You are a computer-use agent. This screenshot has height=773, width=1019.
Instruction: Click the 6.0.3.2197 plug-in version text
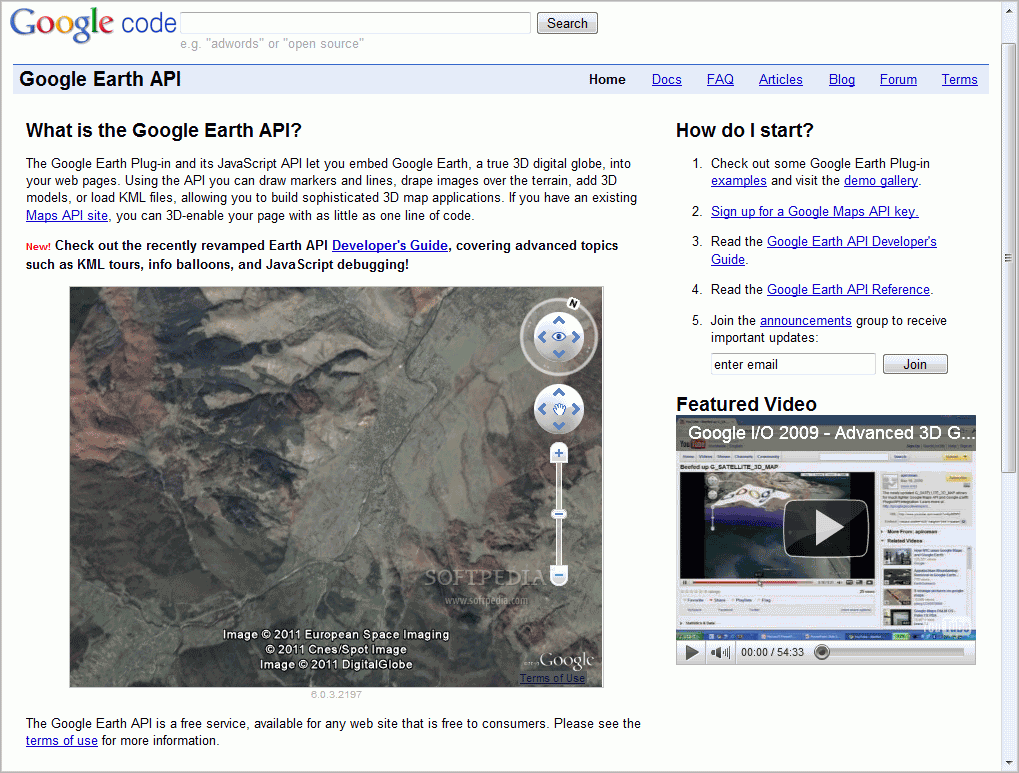[336, 694]
